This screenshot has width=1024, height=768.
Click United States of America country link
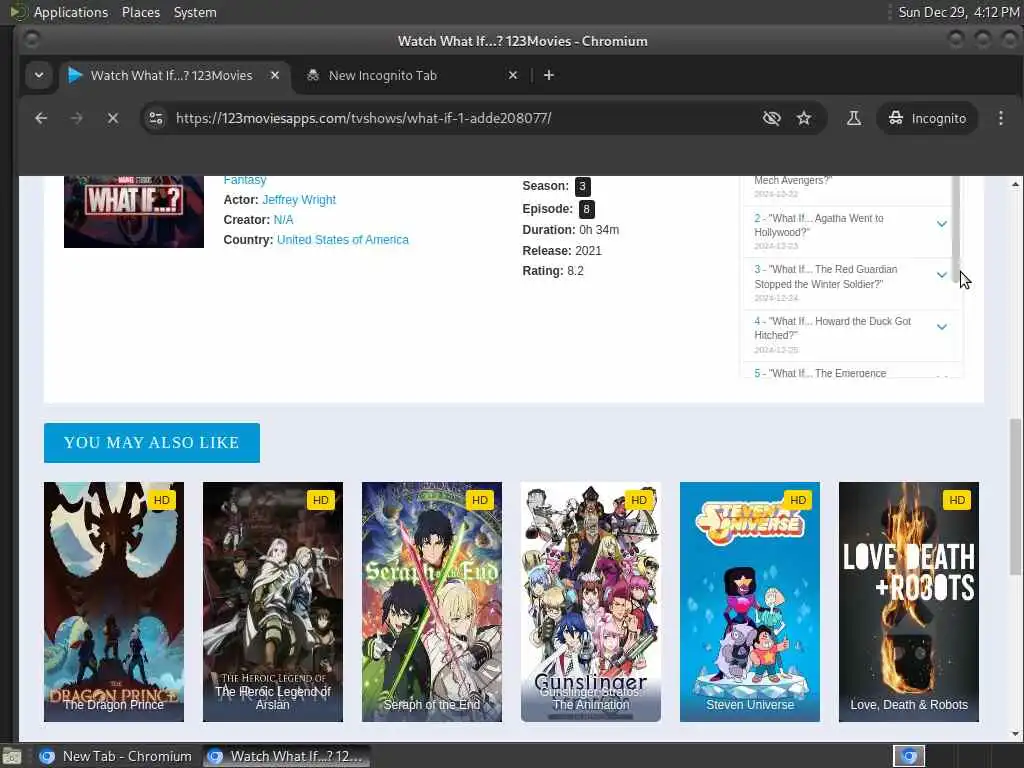(x=342, y=240)
